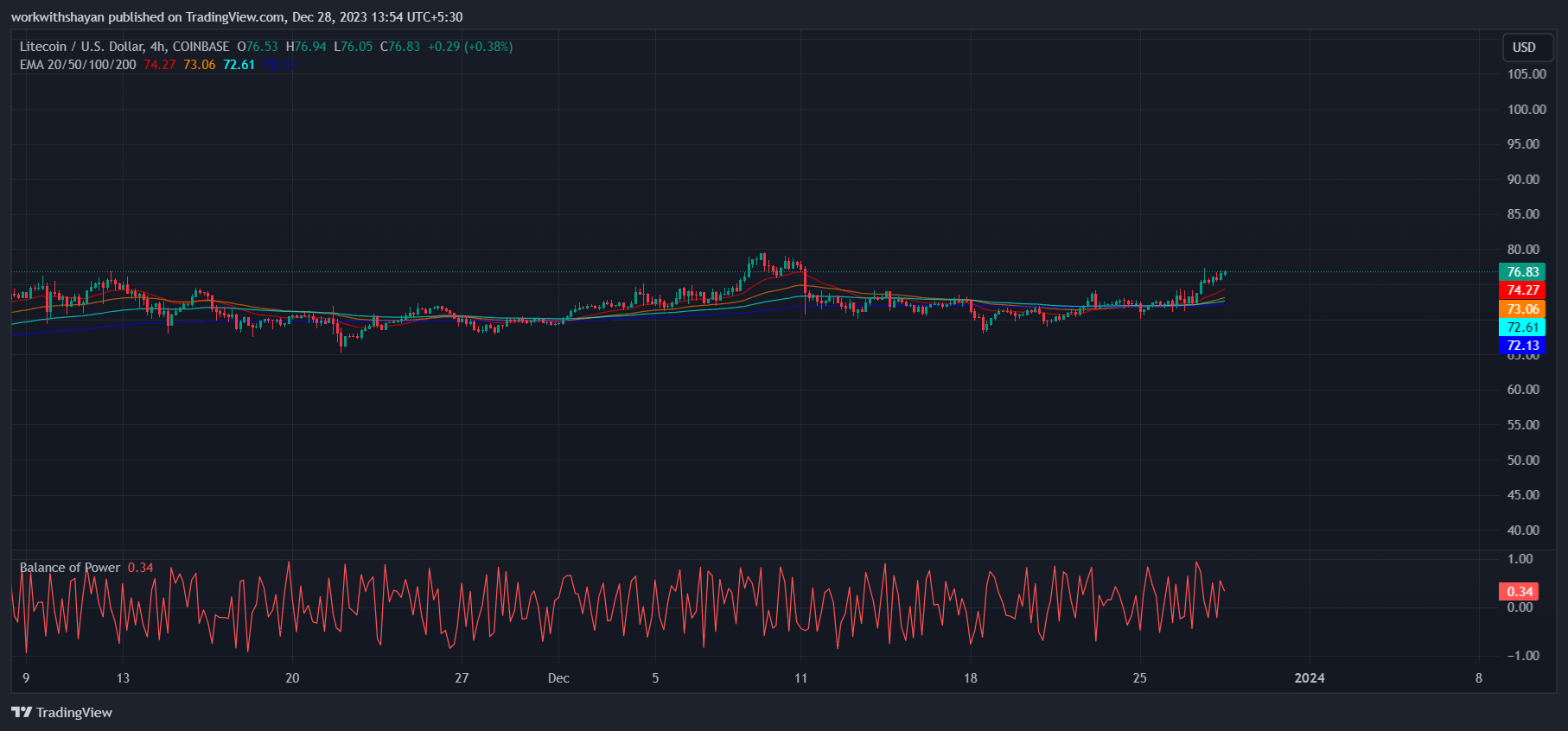Click the 100.00 price axis label
1568x731 pixels.
pos(1527,110)
